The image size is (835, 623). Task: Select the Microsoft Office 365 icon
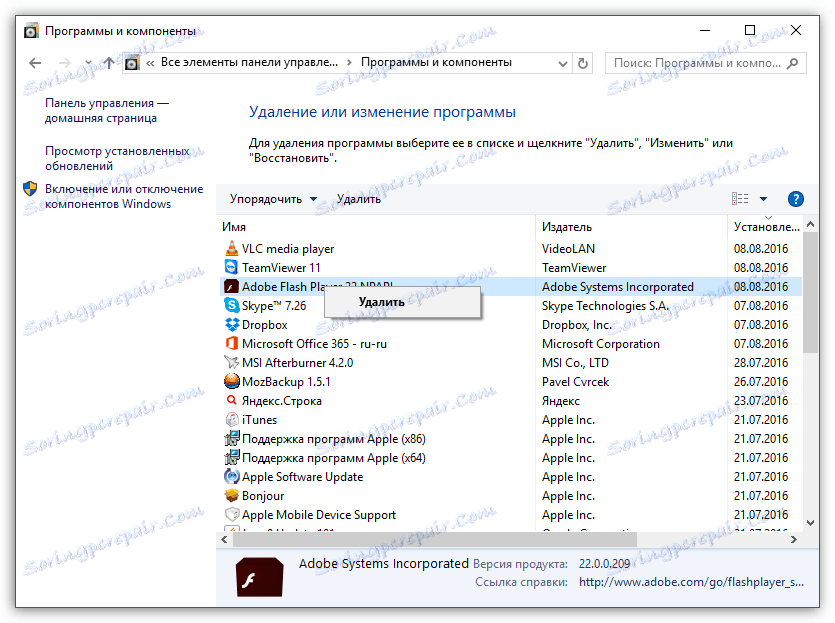[x=232, y=343]
